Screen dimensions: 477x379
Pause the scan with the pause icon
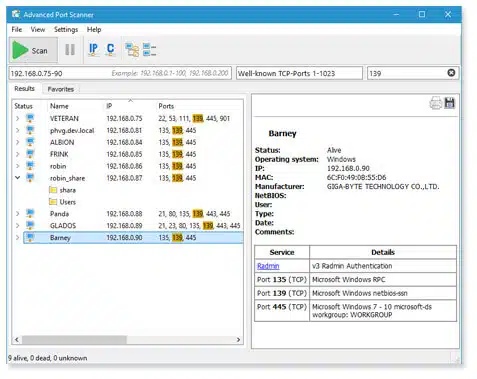[70, 50]
